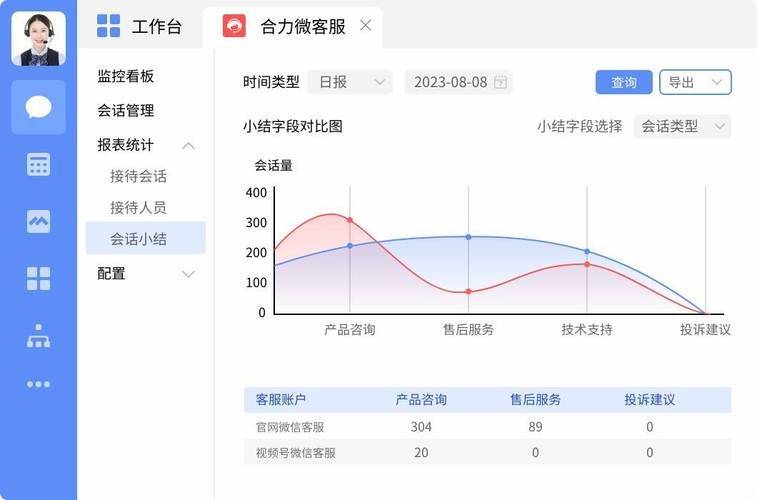Select the 视频号微信客服 row
757x500 pixels.
point(488,452)
